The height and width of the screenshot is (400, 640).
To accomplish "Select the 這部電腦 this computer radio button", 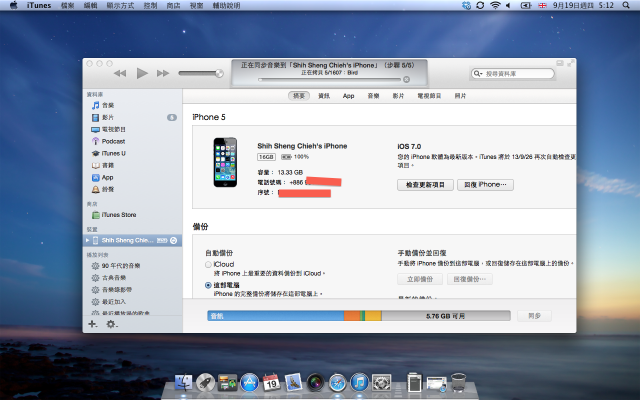I will point(208,285).
